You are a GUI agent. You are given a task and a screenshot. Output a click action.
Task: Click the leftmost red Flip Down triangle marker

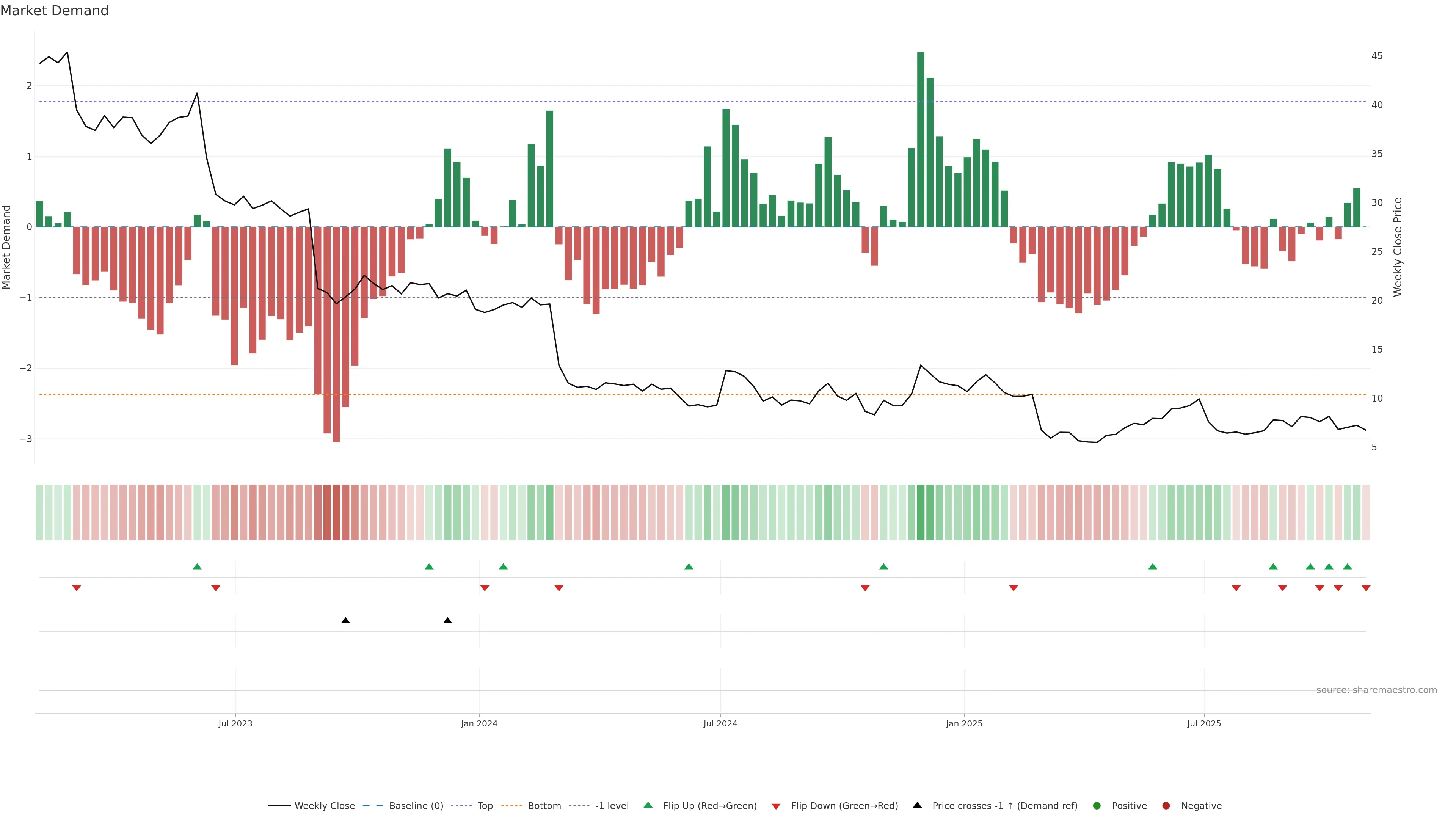coord(77,588)
